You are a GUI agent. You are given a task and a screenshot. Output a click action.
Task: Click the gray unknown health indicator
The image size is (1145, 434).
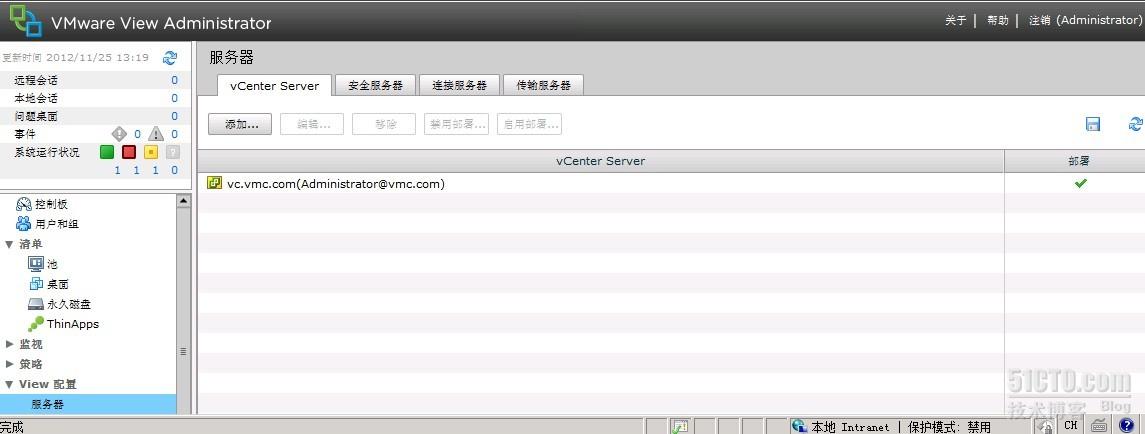point(172,152)
